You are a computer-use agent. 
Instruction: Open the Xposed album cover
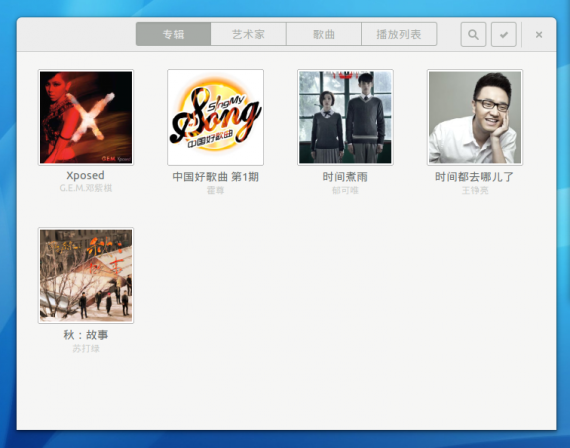click(x=86, y=117)
